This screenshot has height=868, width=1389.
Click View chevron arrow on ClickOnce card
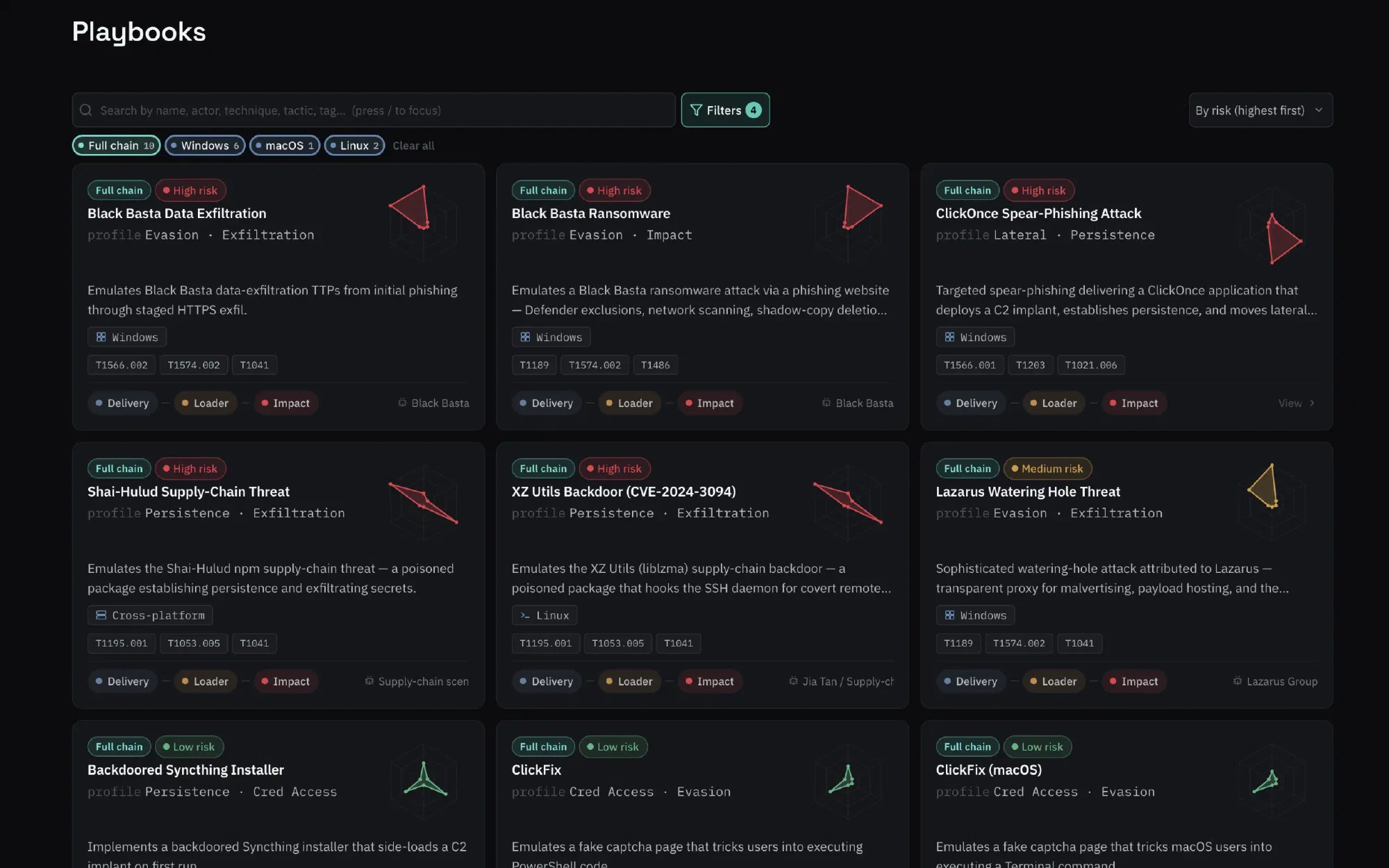(1312, 403)
